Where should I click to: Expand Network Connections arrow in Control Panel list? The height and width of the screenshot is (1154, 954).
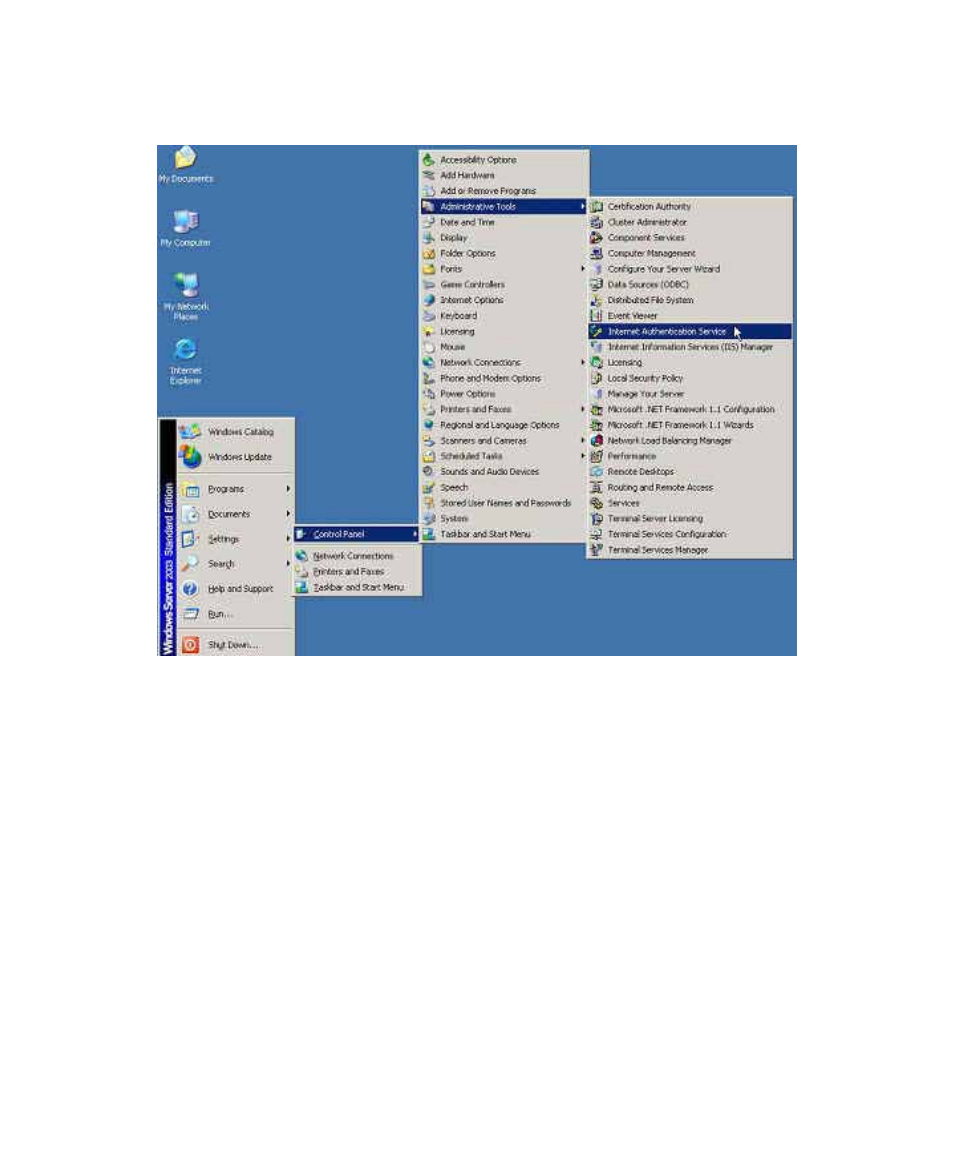582,362
